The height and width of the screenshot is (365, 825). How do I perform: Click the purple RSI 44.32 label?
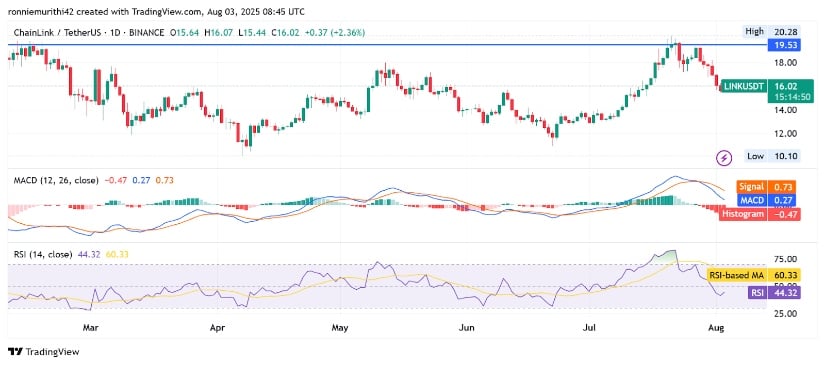point(774,292)
